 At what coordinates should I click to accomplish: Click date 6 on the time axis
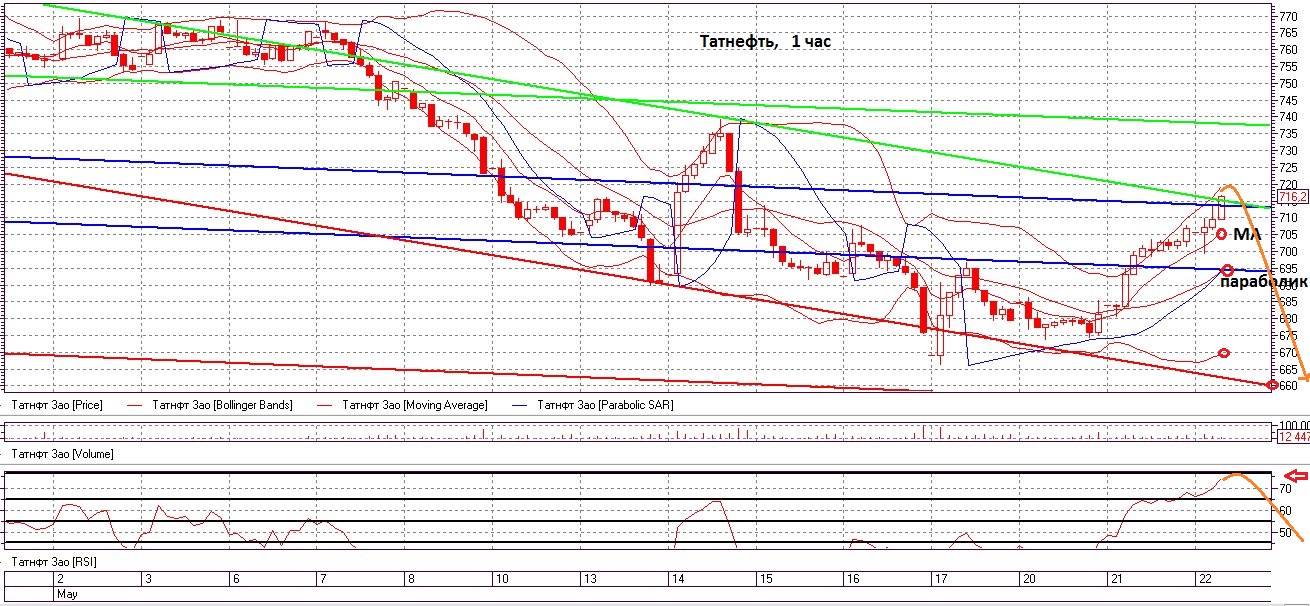point(235,580)
